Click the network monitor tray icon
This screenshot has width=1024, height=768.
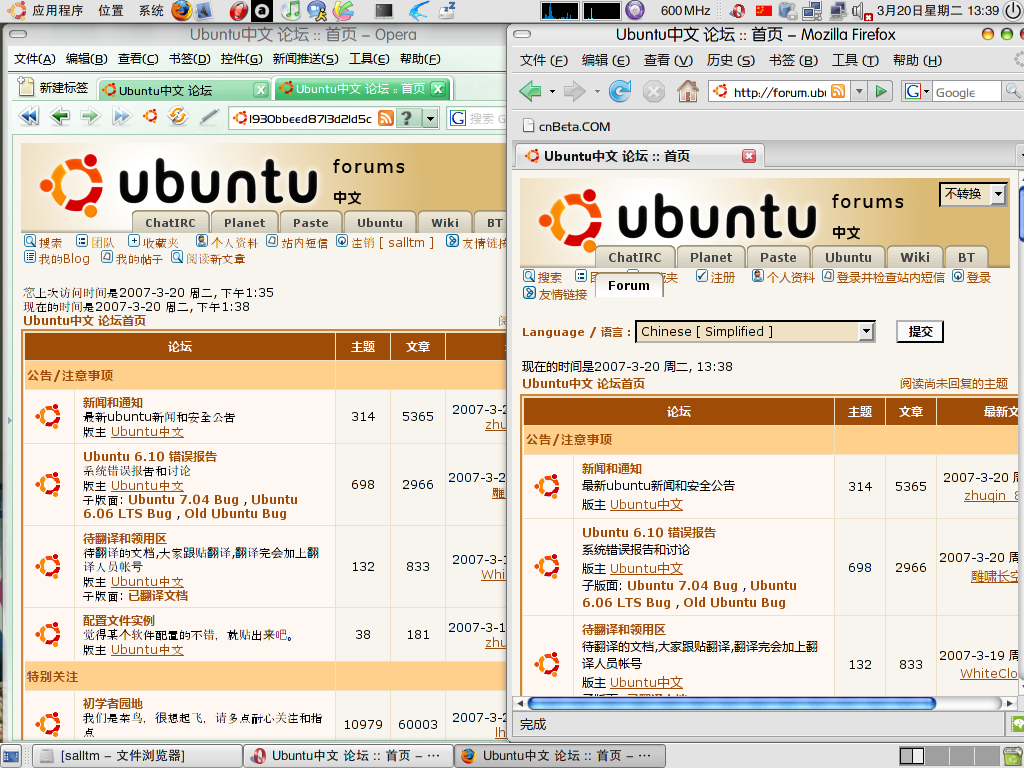[812, 10]
